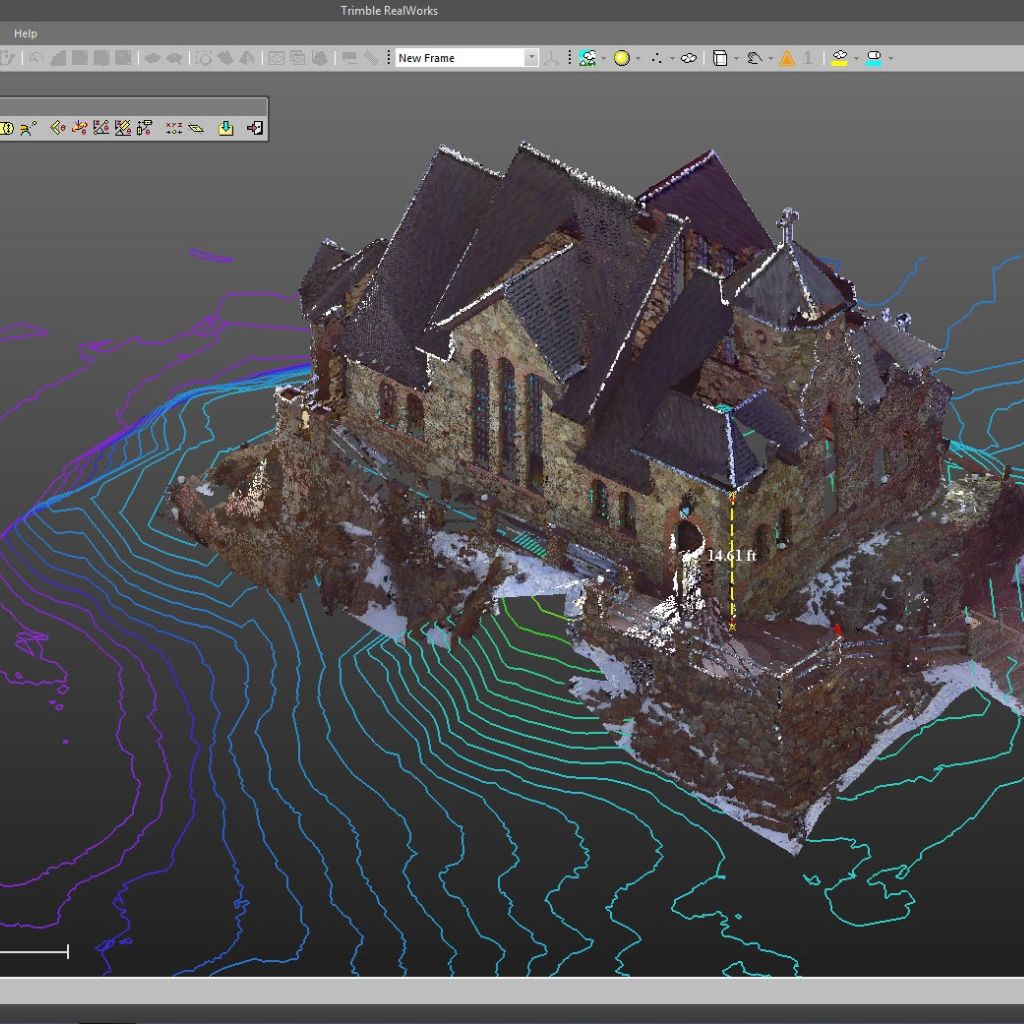
Task: Select the distance between boxes measurement icon
Action: tap(144, 128)
